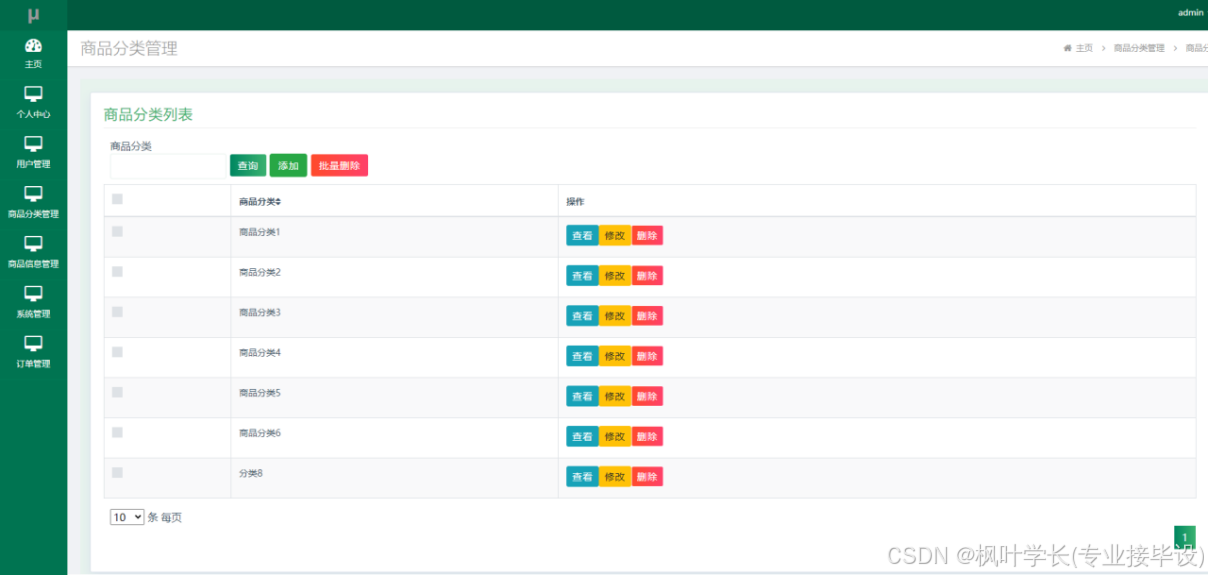
Task: Open the 商品分类管理 monitor icon
Action: [x=33, y=194]
